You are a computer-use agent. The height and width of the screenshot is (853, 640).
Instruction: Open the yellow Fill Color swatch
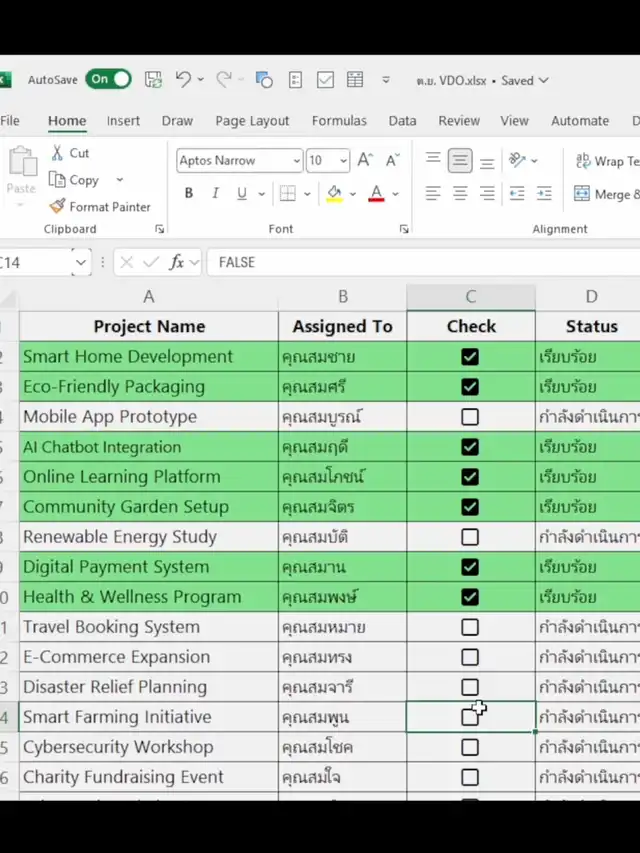(334, 194)
